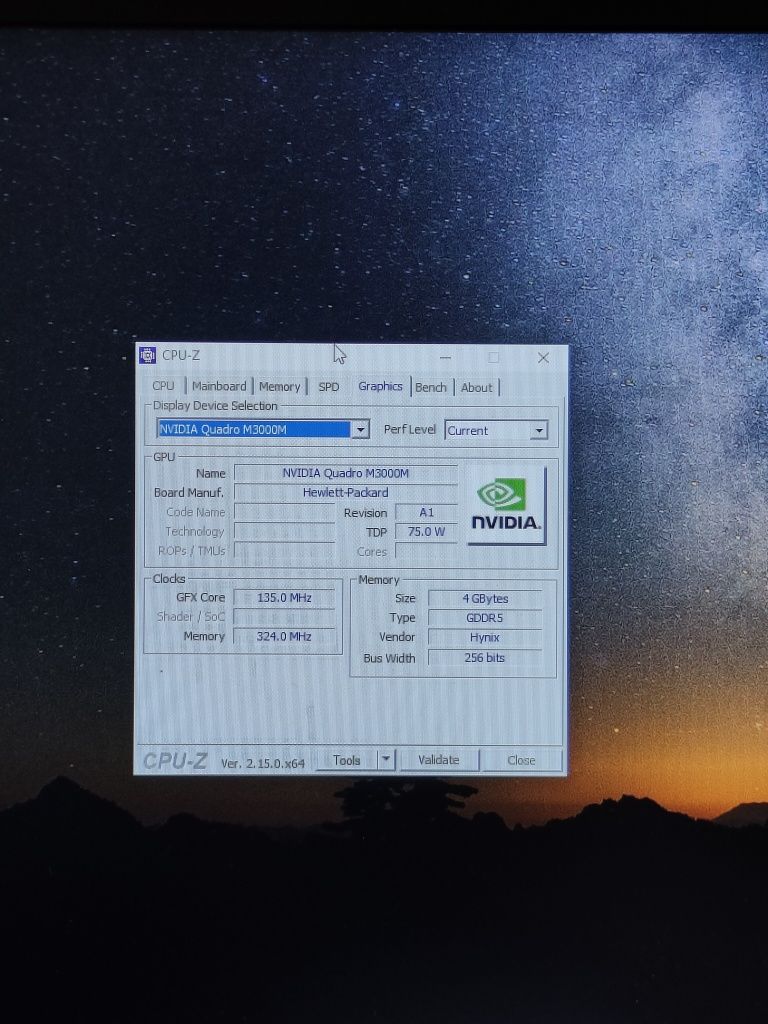Screen dimensions: 768x1024
Task: Click the memory Vendor Hynix value
Action: pyautogui.click(x=485, y=637)
